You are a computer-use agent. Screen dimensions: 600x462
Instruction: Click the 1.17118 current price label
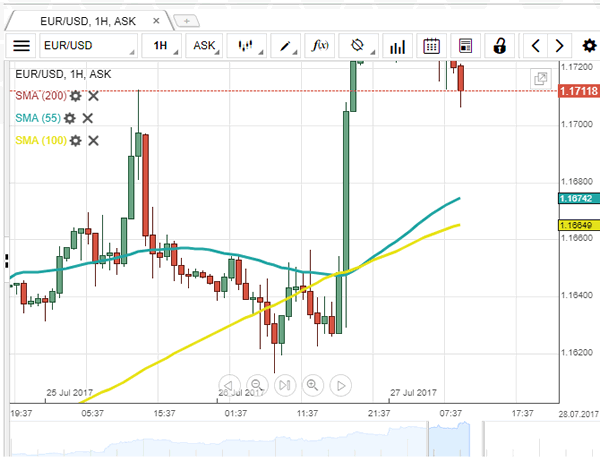click(x=579, y=91)
